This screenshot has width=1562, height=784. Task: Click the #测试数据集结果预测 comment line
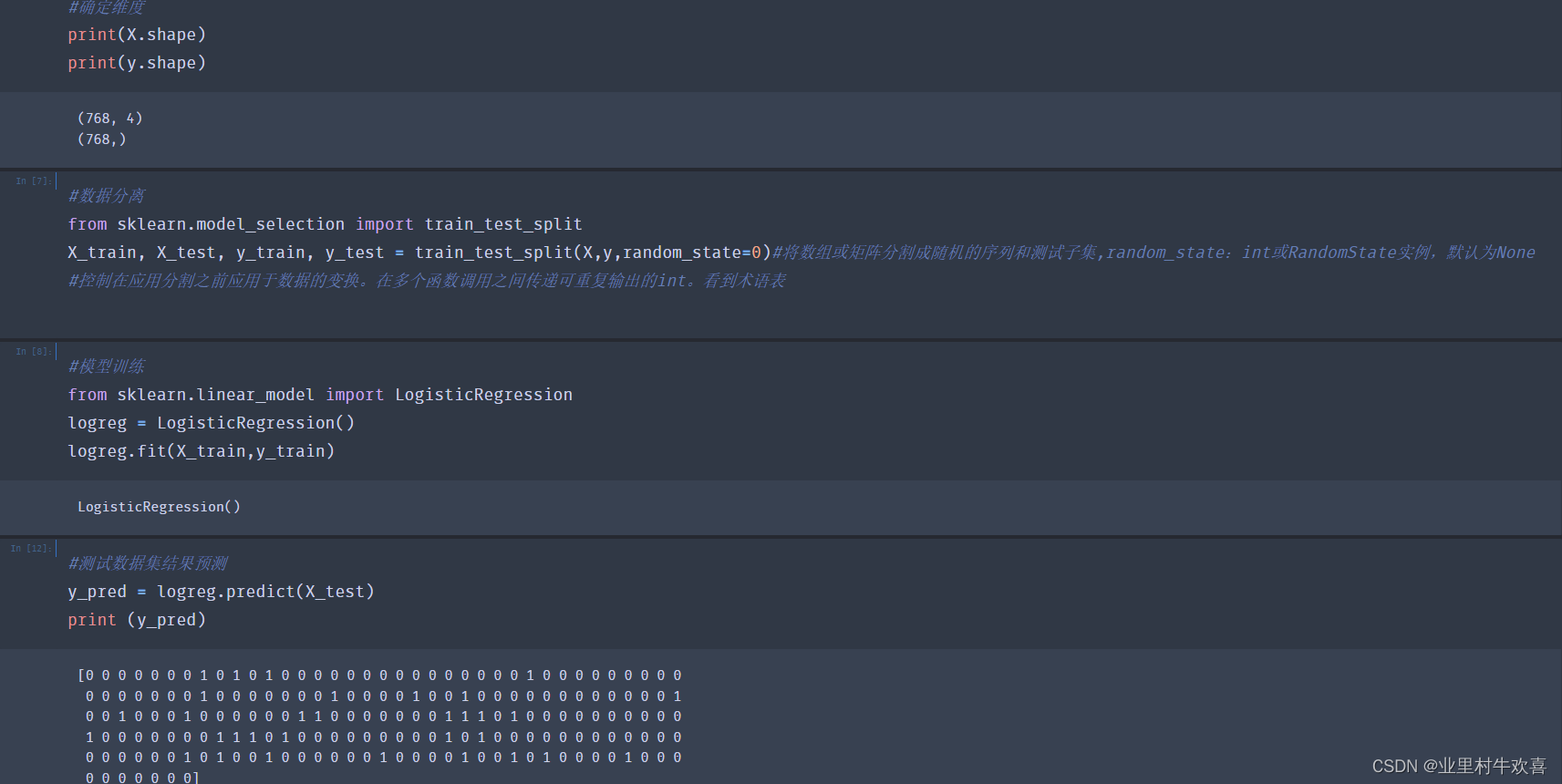coord(148,563)
